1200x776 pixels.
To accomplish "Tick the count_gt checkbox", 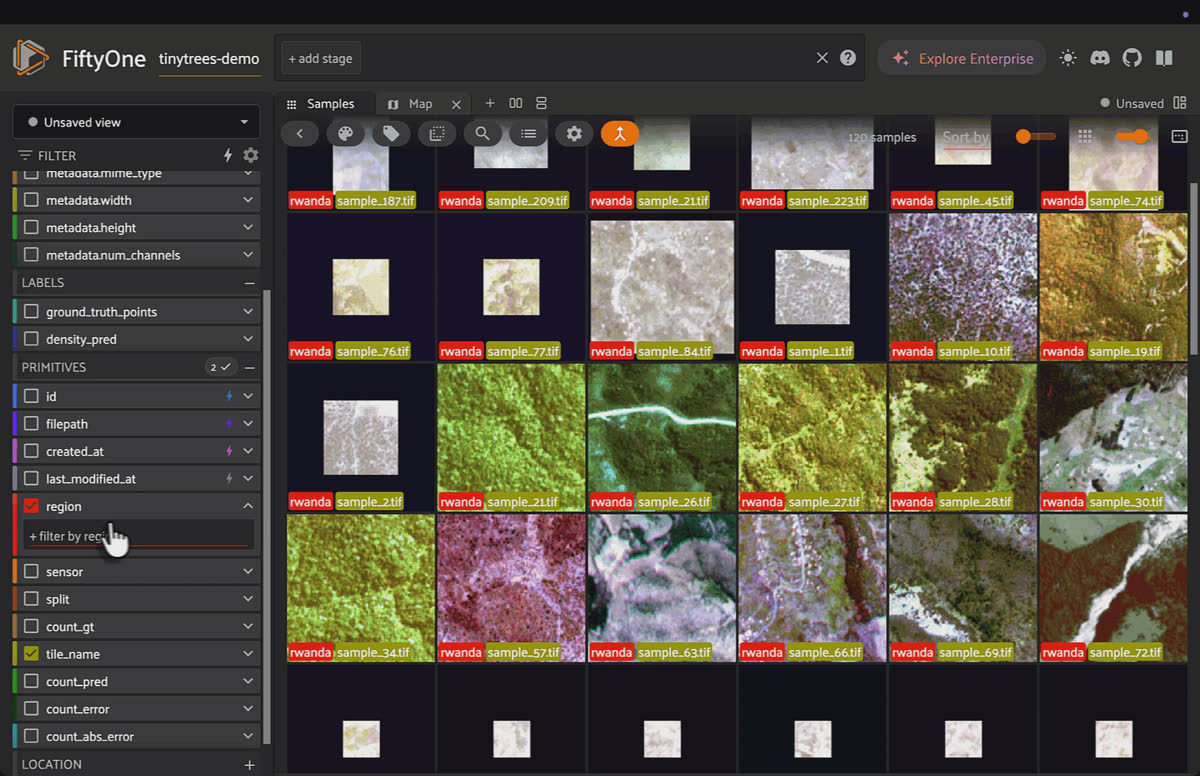I will click(x=31, y=627).
